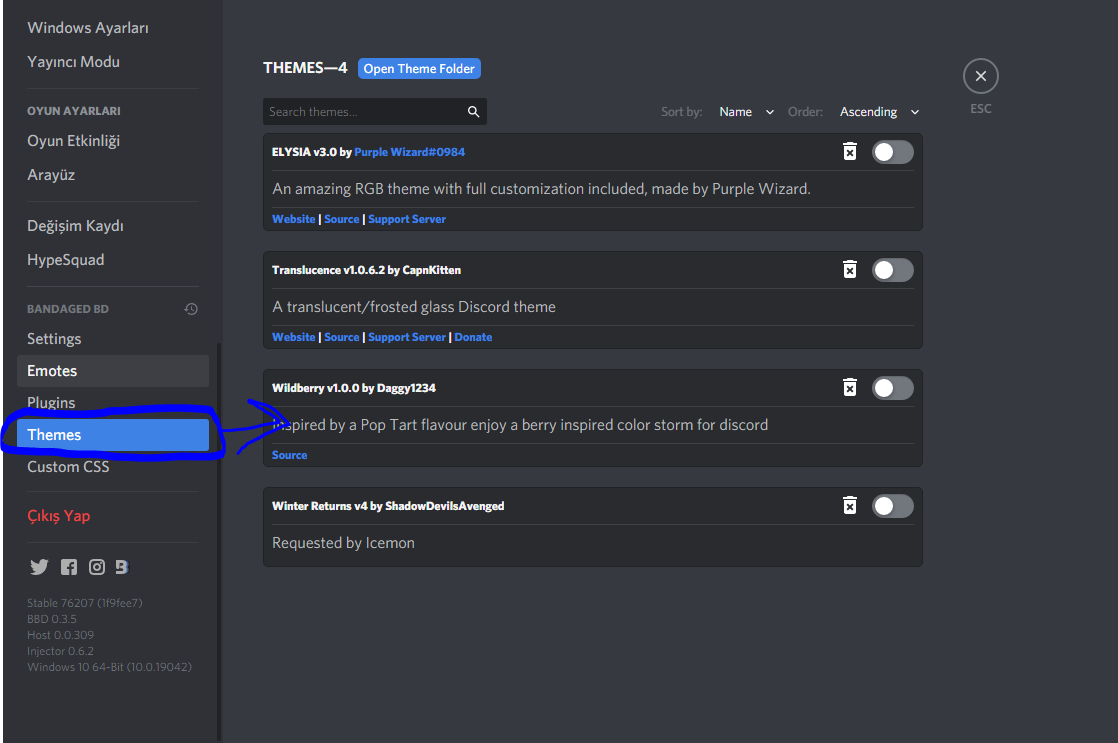
Task: Open Değişim Kaydı changelog
Action: pyautogui.click(x=113, y=225)
